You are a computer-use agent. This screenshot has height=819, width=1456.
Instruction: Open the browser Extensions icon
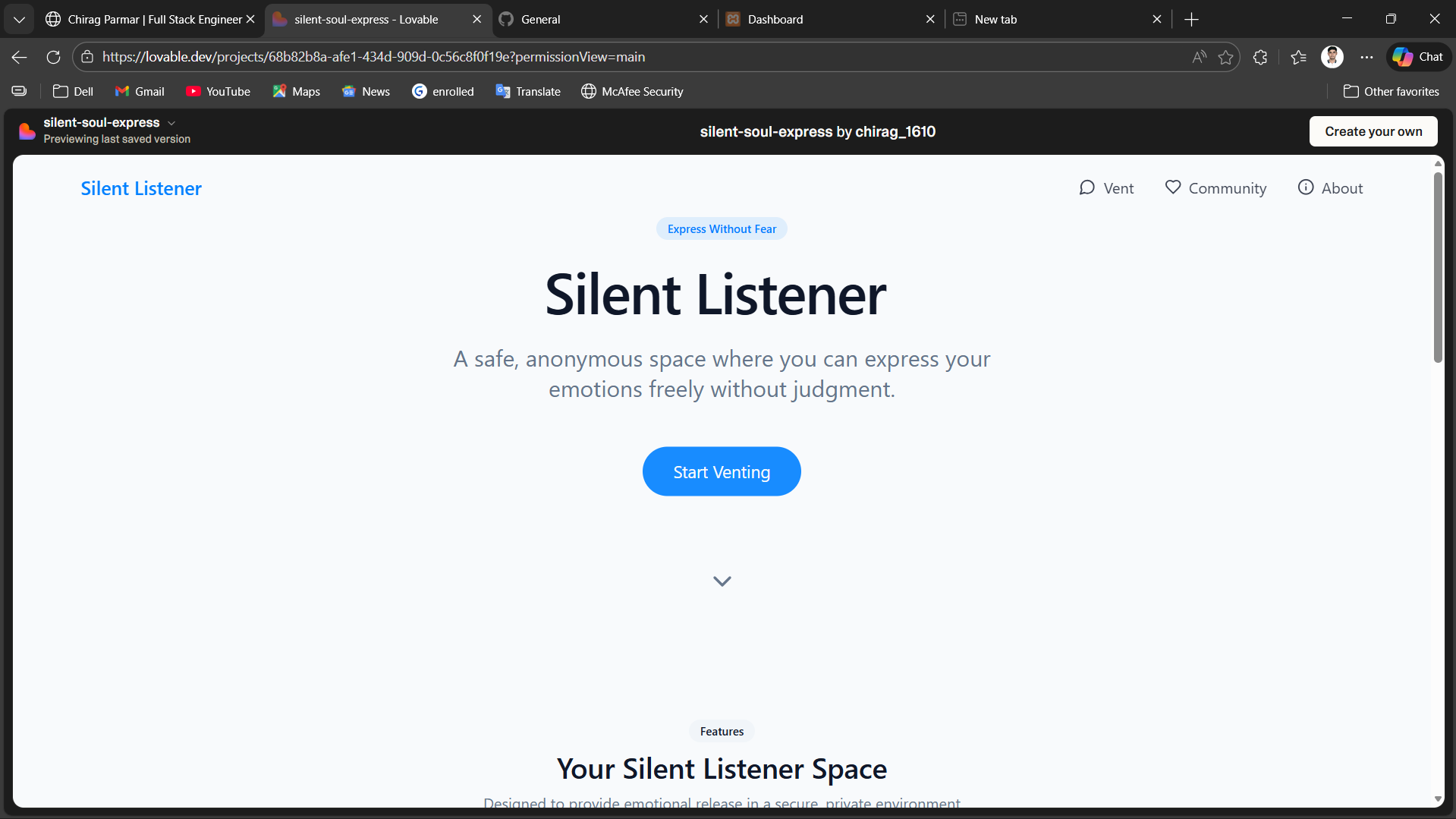(x=1259, y=56)
